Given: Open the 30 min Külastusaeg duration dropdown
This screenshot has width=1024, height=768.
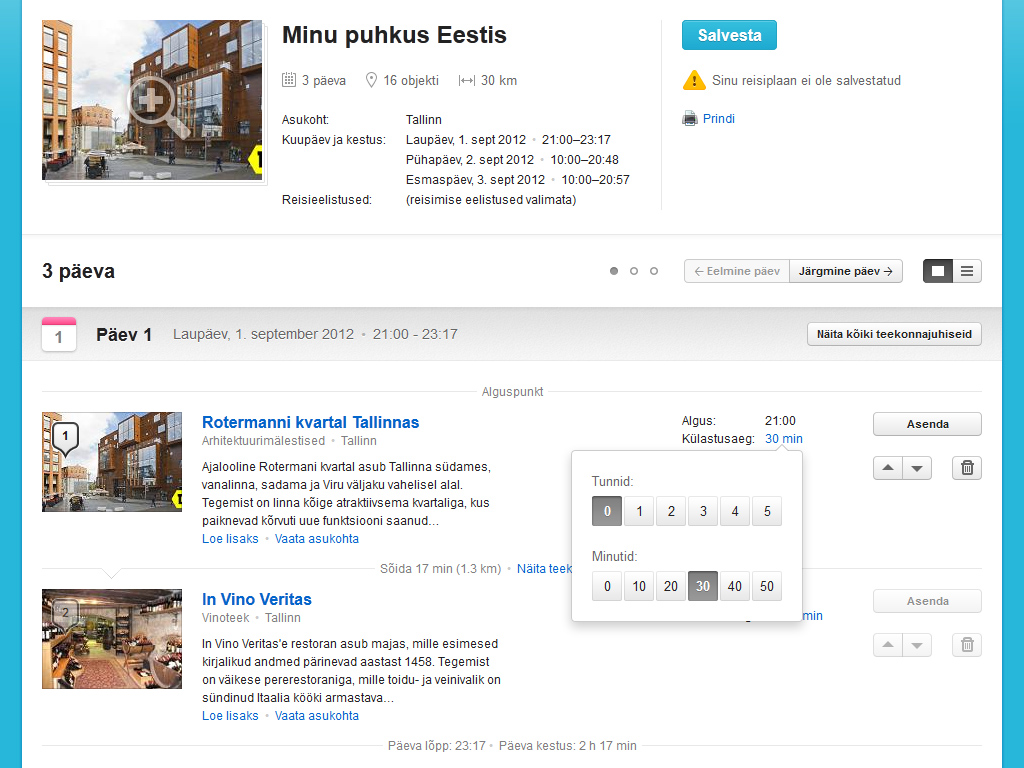Looking at the screenshot, I should 783,439.
